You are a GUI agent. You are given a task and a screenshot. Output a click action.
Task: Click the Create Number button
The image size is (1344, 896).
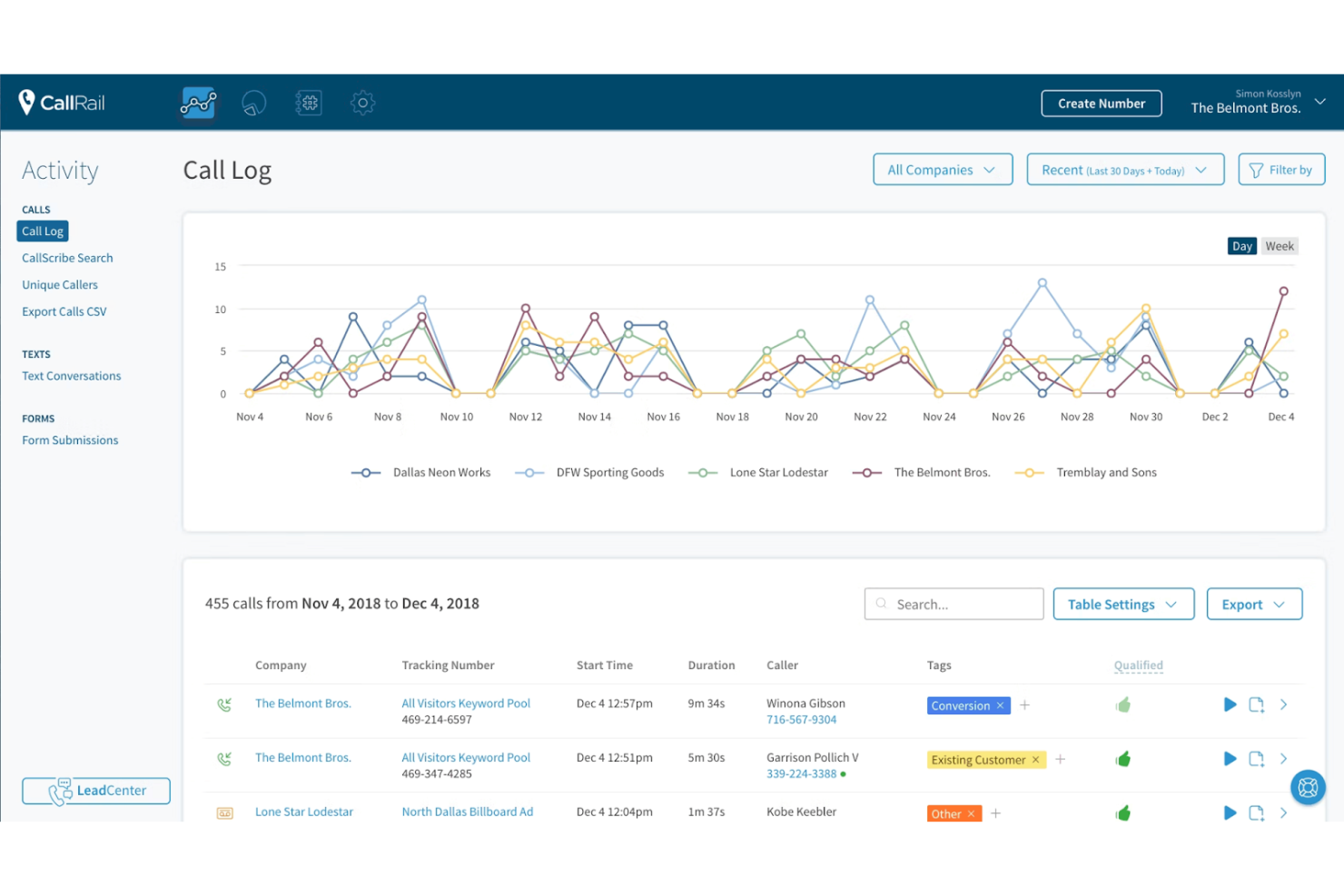1101,103
